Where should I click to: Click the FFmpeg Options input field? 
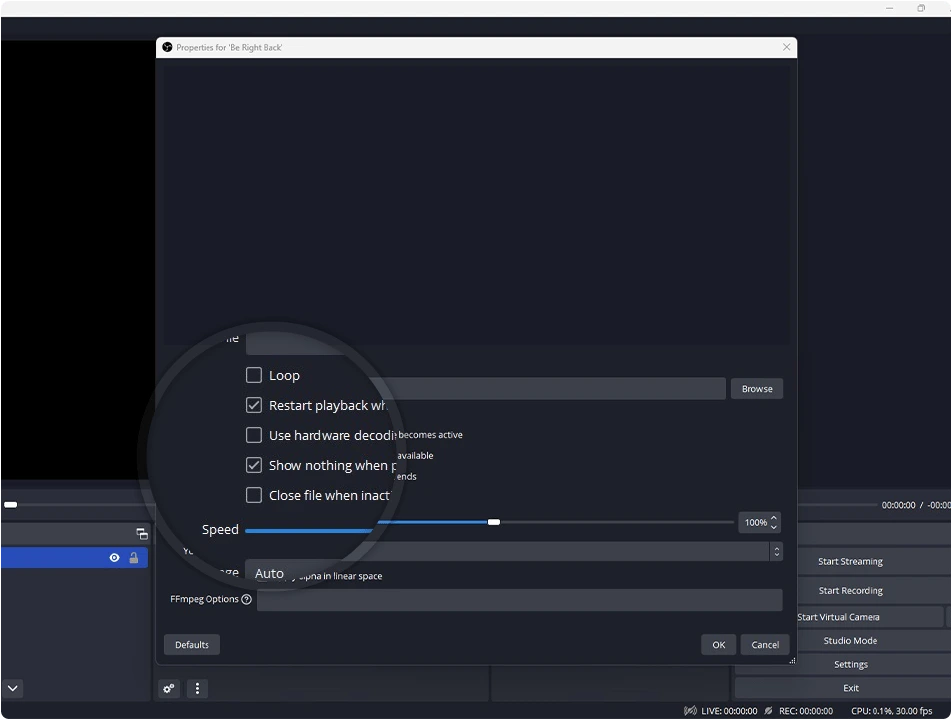(x=519, y=600)
